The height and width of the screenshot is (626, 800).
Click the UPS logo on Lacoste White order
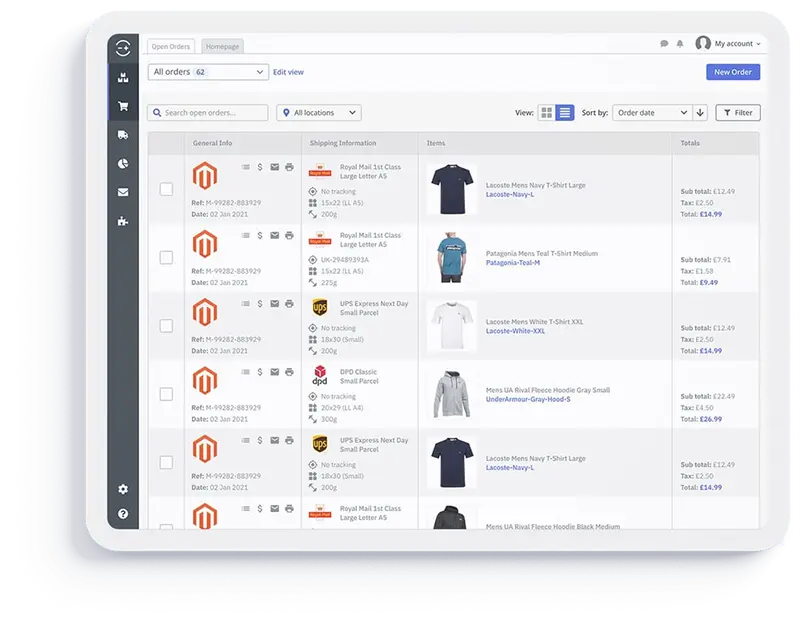(320, 307)
